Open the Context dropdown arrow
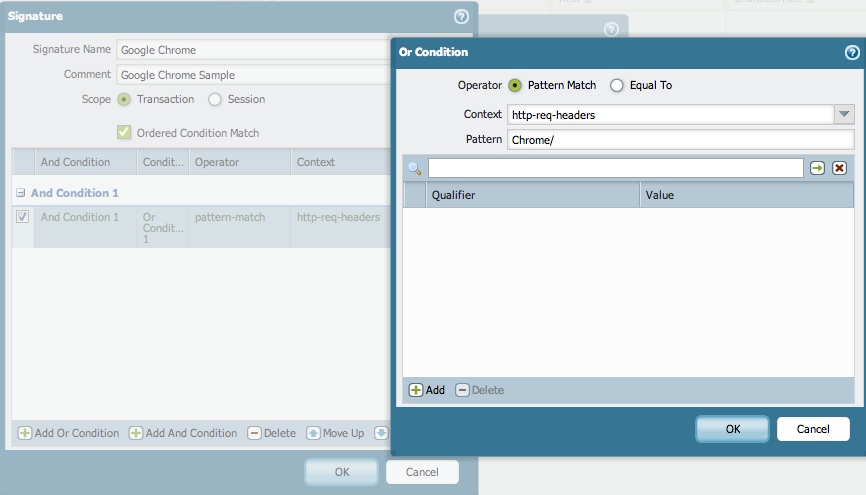The image size is (866, 495). (844, 114)
